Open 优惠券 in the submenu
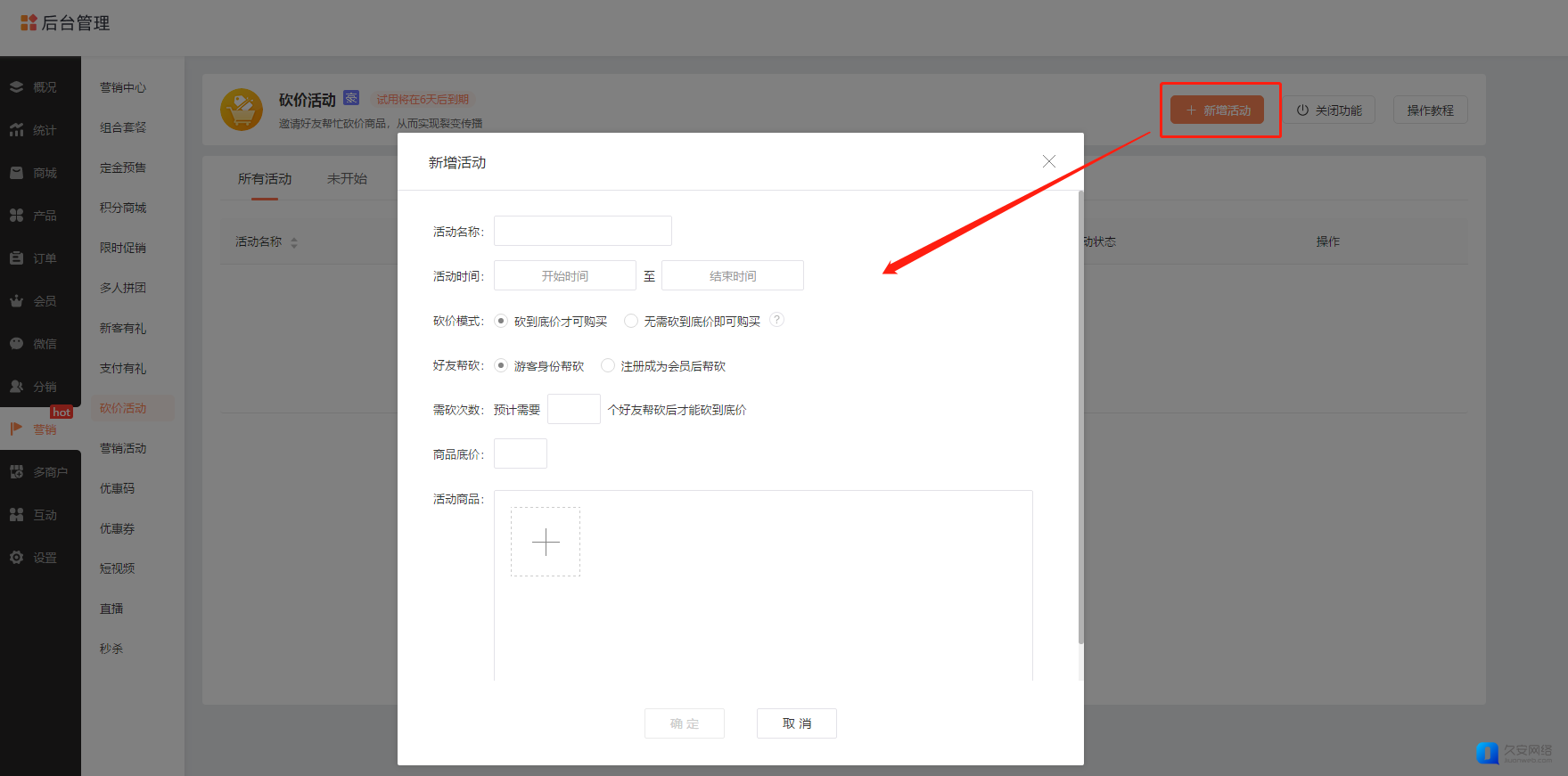 tap(118, 528)
